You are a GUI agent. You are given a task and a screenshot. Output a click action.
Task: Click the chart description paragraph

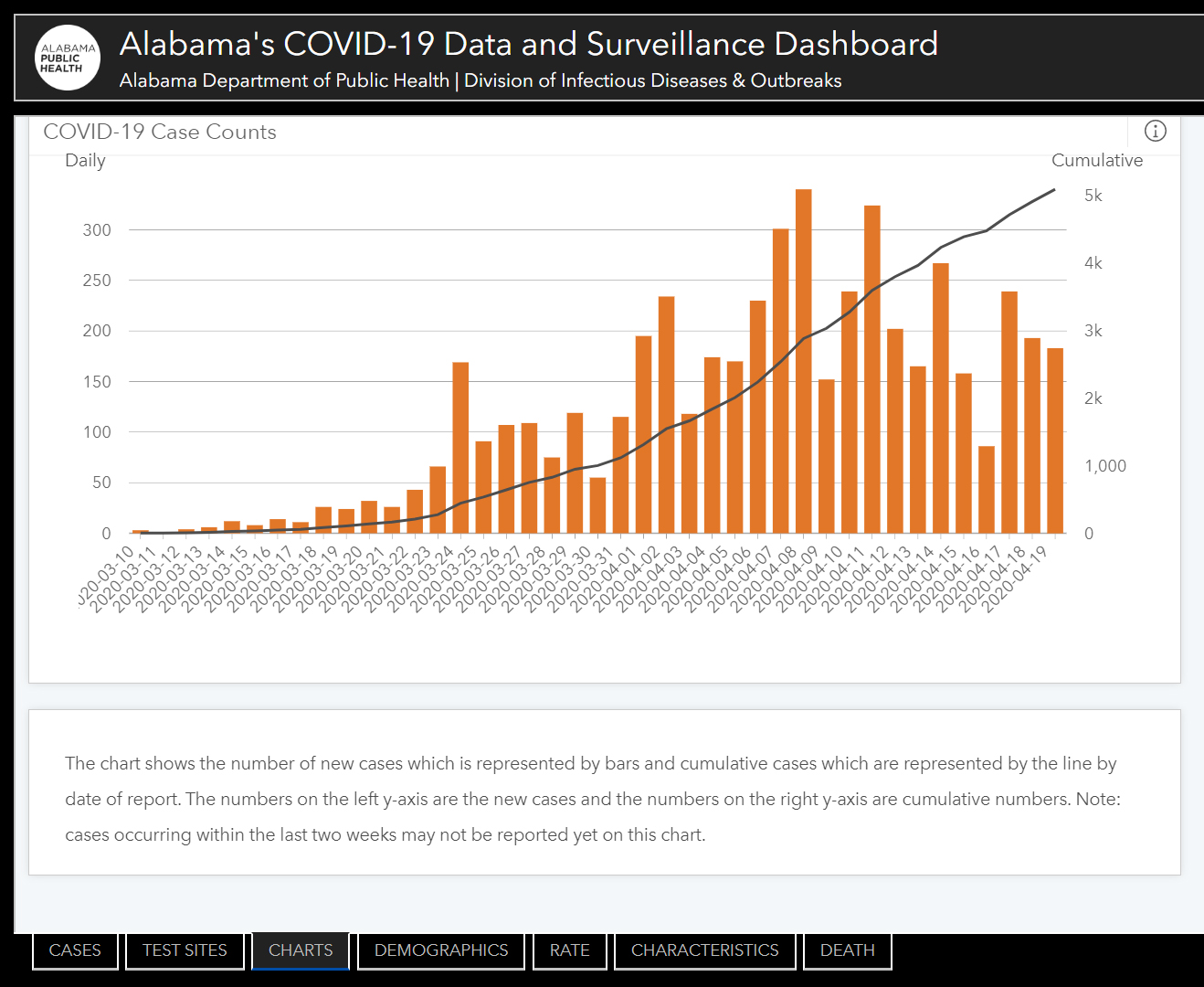[593, 799]
